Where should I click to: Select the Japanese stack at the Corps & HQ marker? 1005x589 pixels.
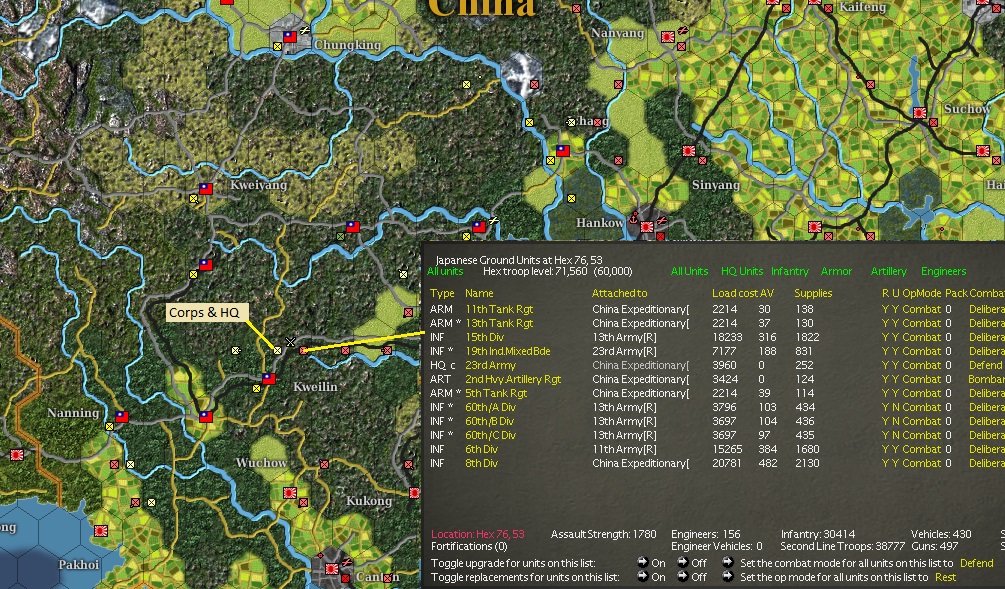[280, 352]
